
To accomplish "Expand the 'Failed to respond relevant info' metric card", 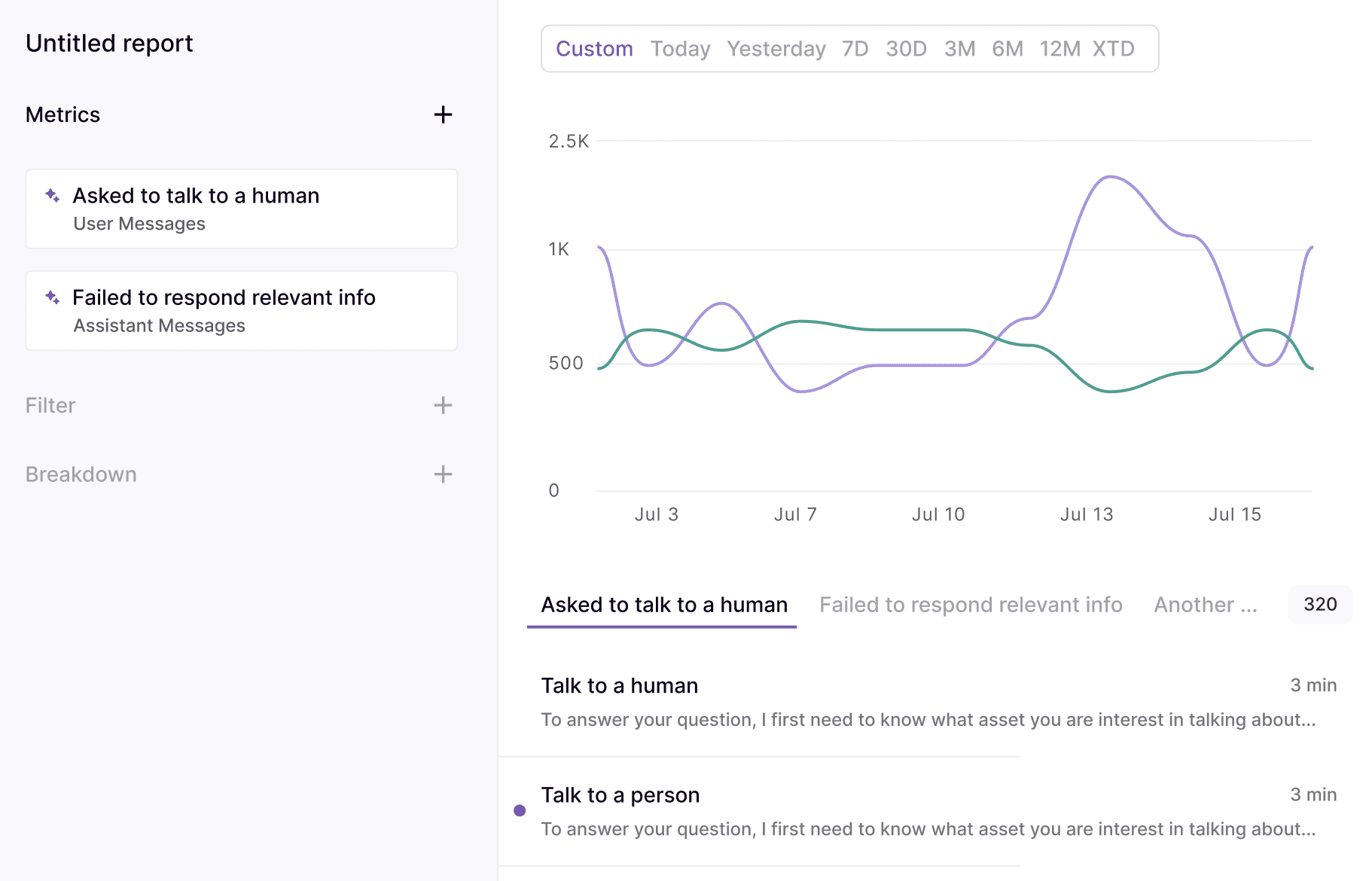I will pos(241,310).
